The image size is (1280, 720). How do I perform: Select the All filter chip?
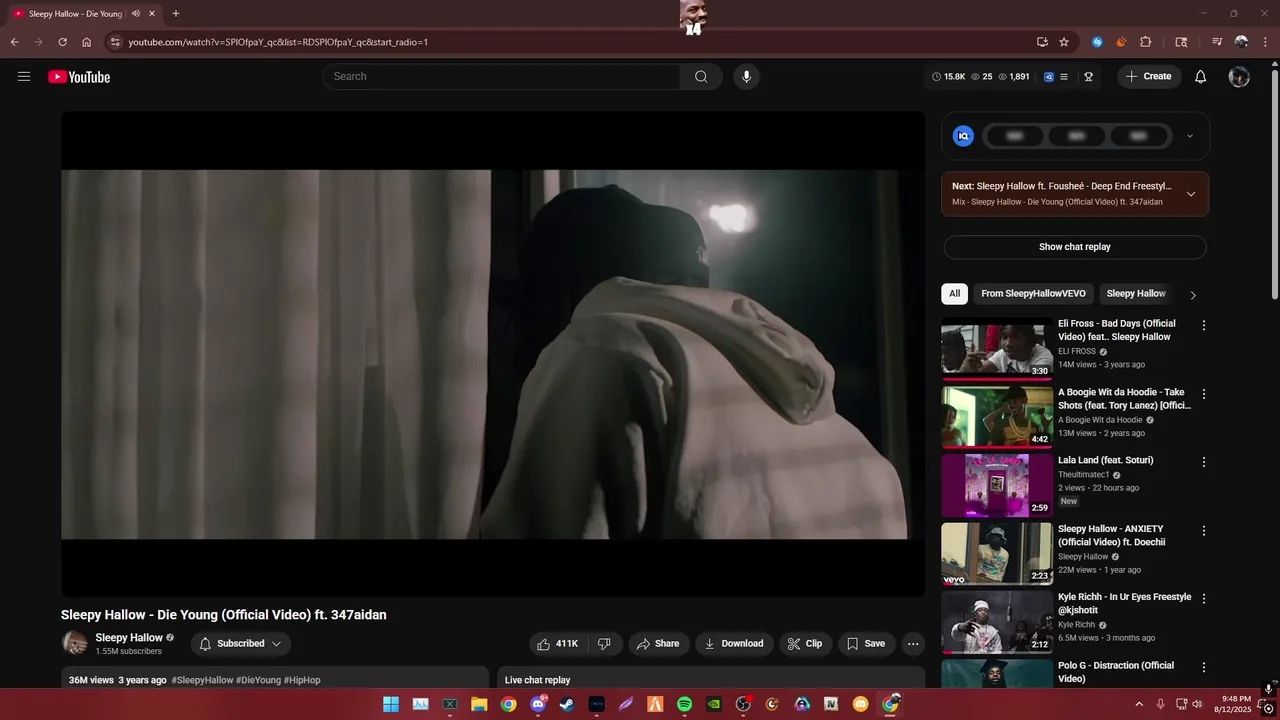(954, 294)
